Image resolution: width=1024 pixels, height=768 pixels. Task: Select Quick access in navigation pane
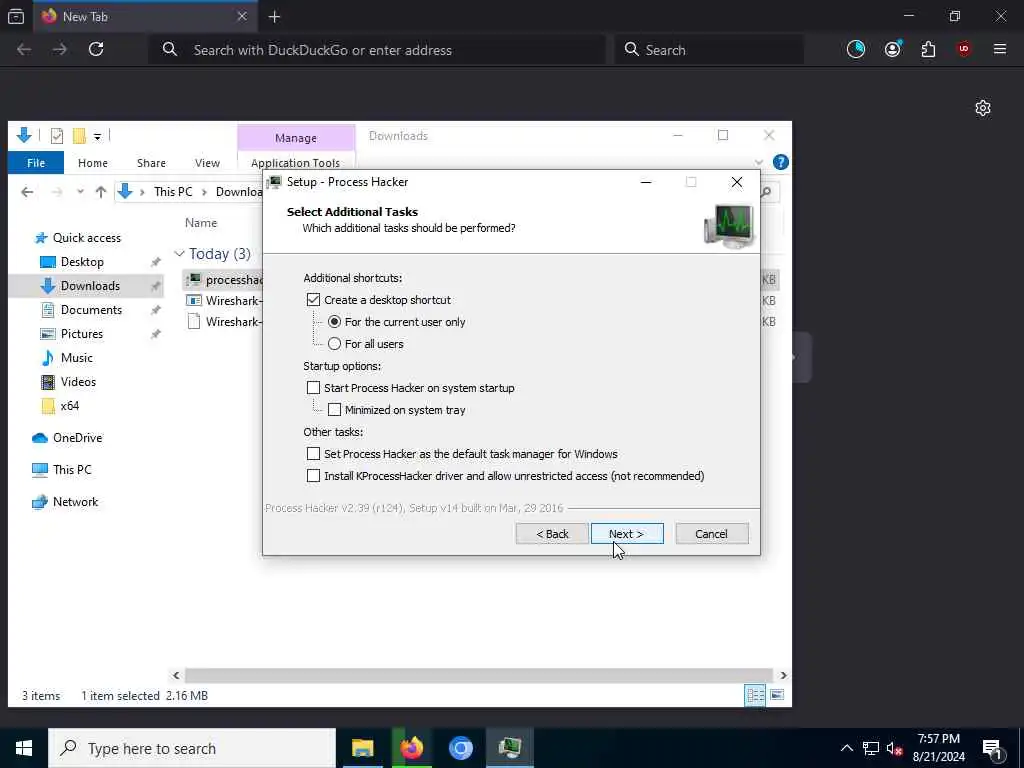pyautogui.click(x=86, y=238)
